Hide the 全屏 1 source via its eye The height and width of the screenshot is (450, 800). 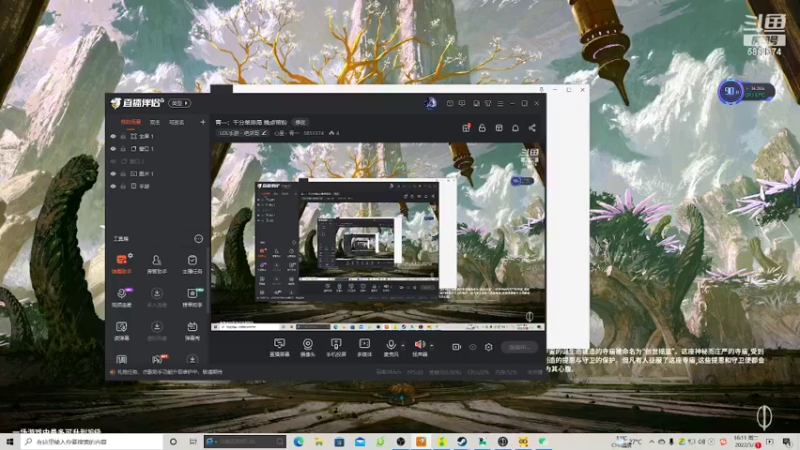(113, 136)
